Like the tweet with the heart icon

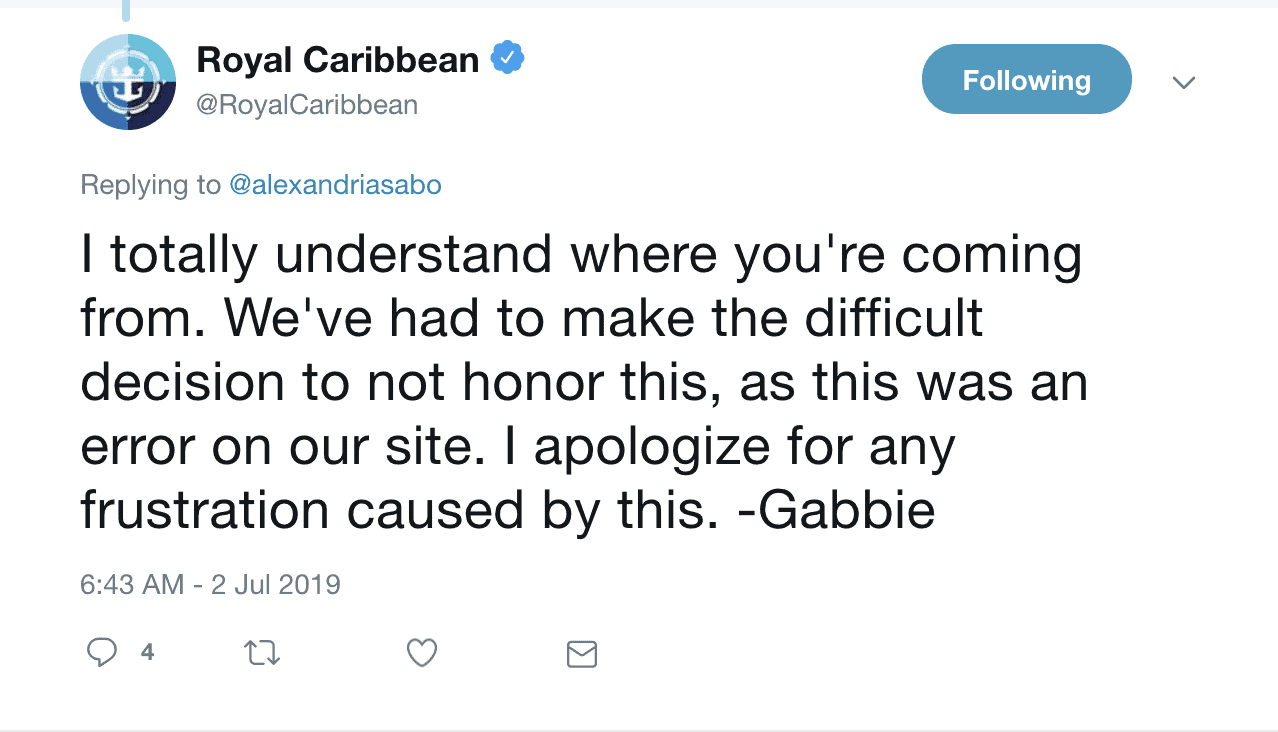[422, 653]
